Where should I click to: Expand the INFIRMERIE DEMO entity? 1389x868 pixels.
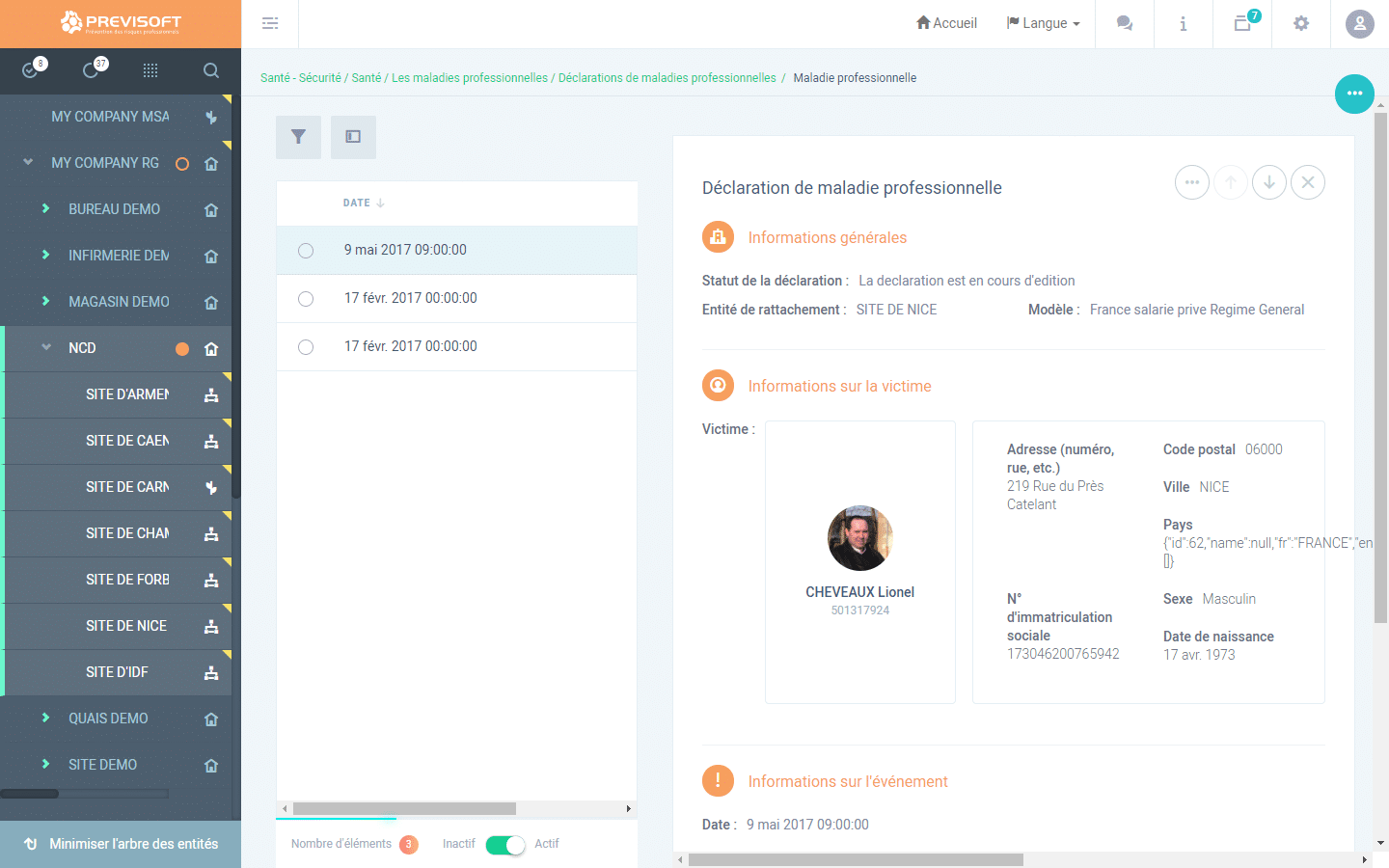pos(45,255)
